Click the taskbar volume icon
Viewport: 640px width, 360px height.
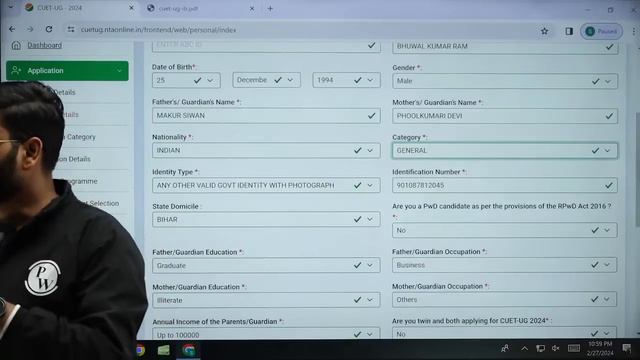click(x=556, y=348)
